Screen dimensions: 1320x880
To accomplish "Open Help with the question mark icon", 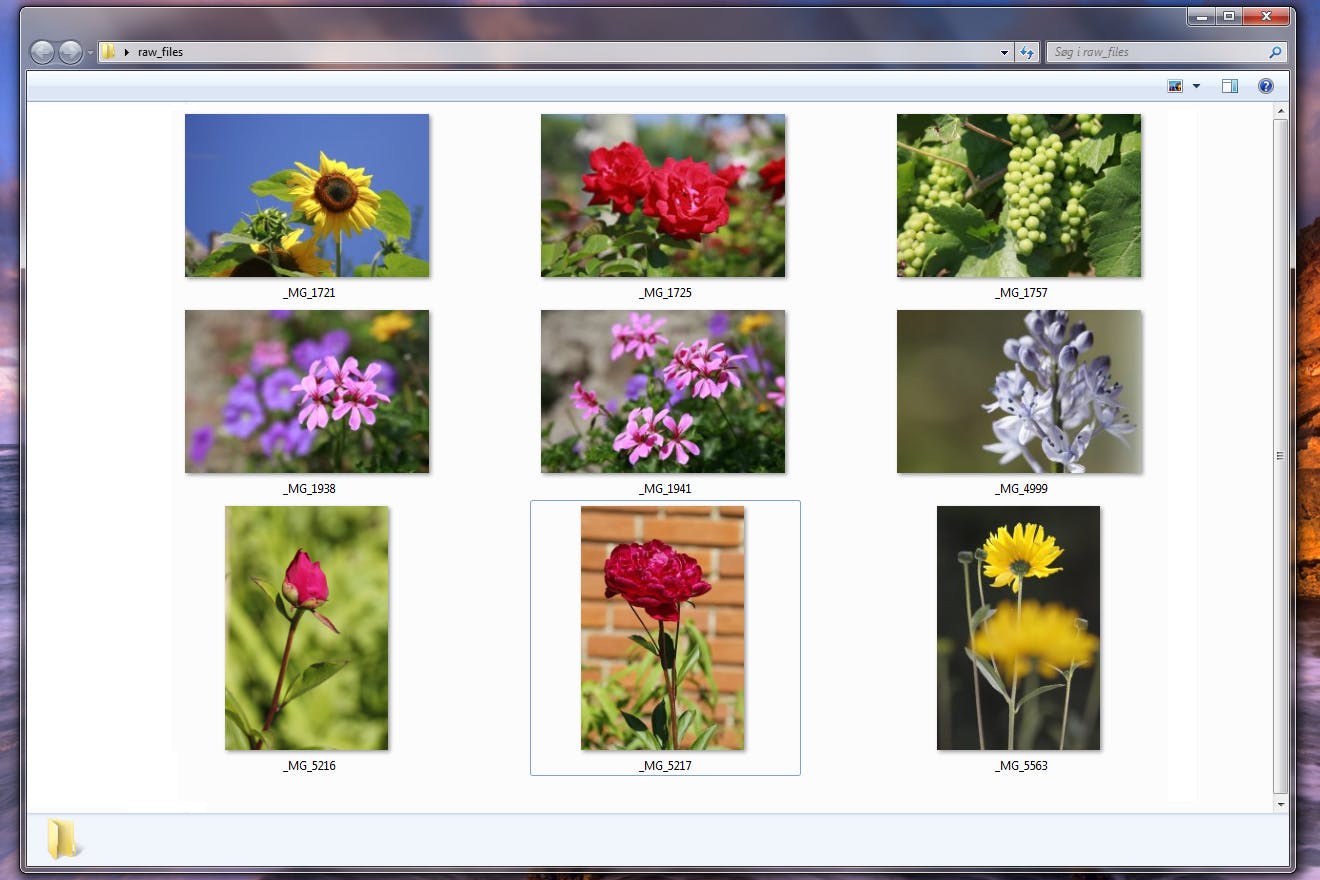I will pos(1266,87).
